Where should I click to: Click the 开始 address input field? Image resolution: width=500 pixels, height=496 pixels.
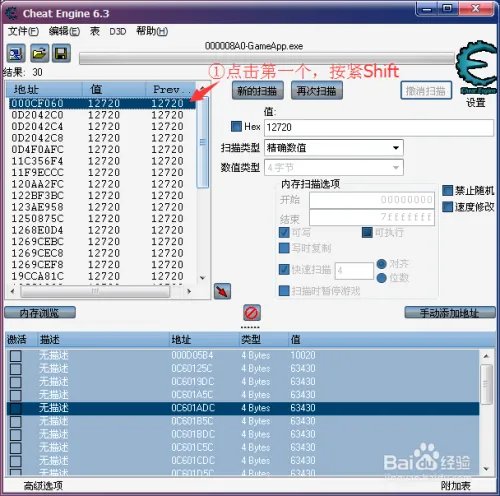[372, 200]
